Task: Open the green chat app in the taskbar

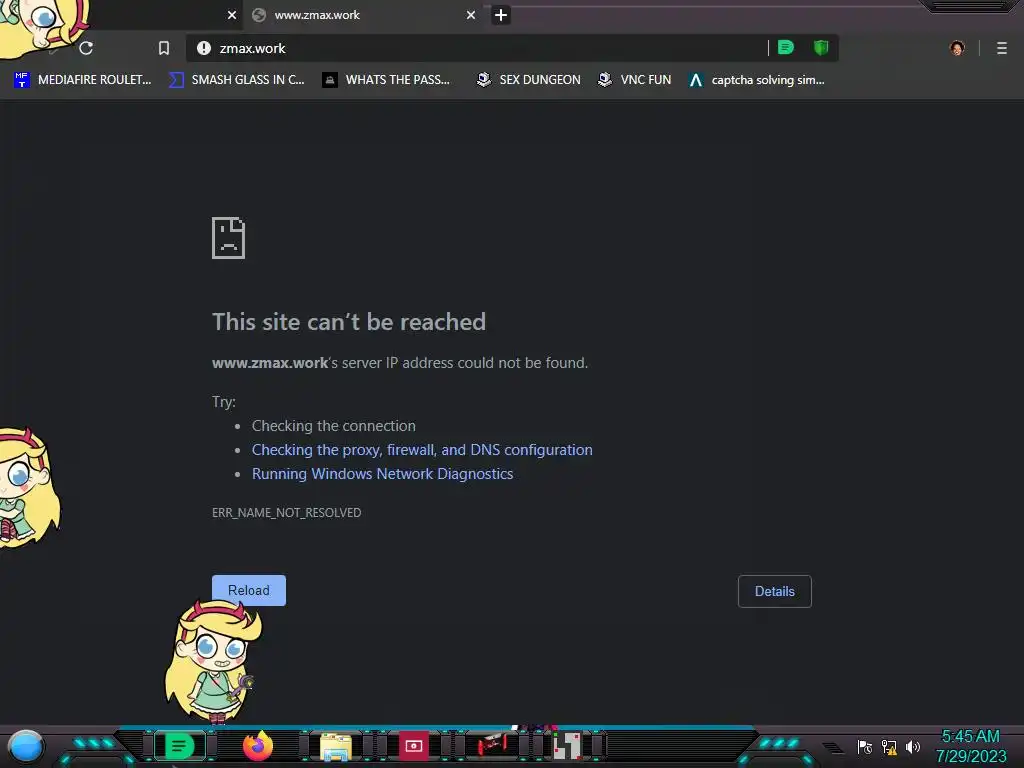Action: pos(179,746)
